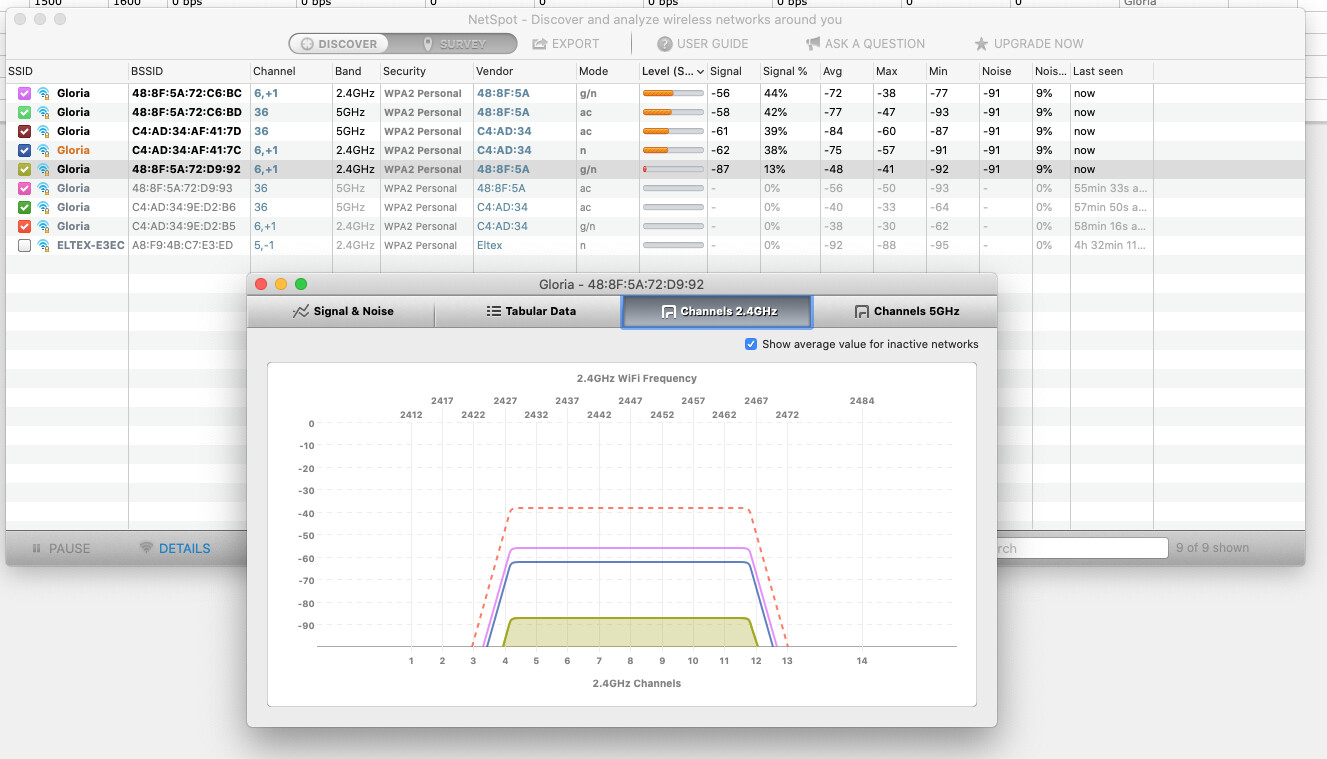Uncheck the Gloria 48:8F:5A:72:C6:BC checkbox
The image size is (1327, 759).
tap(25, 93)
